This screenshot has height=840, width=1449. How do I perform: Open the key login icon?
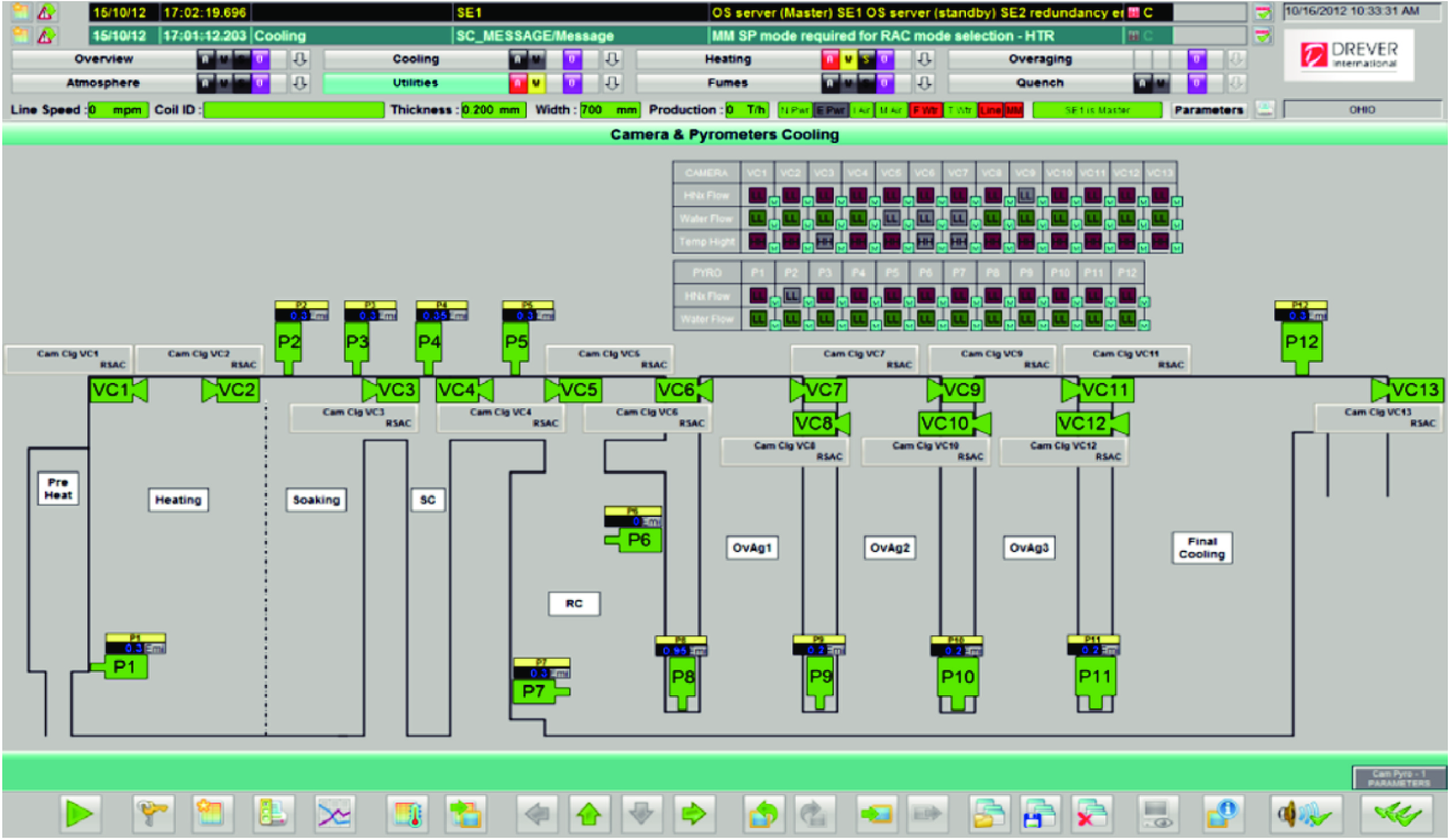point(153,814)
